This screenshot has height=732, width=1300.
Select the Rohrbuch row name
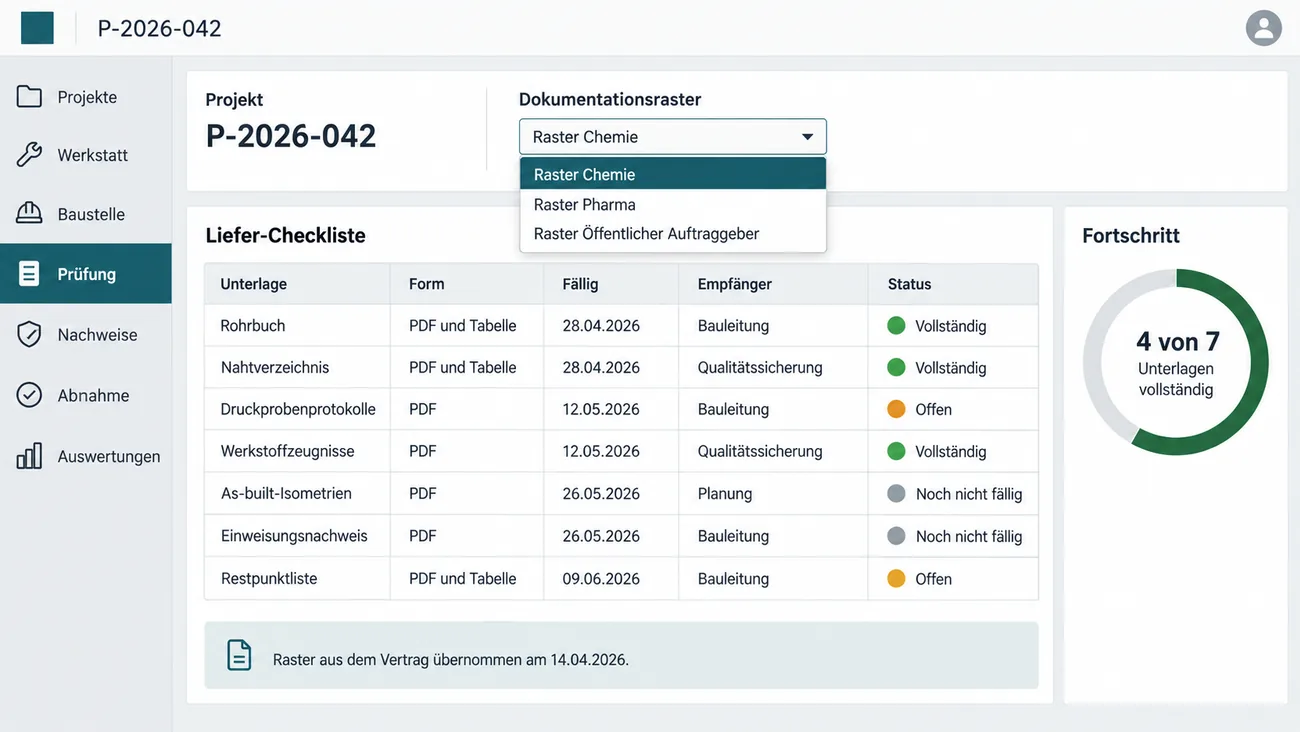click(x=253, y=326)
